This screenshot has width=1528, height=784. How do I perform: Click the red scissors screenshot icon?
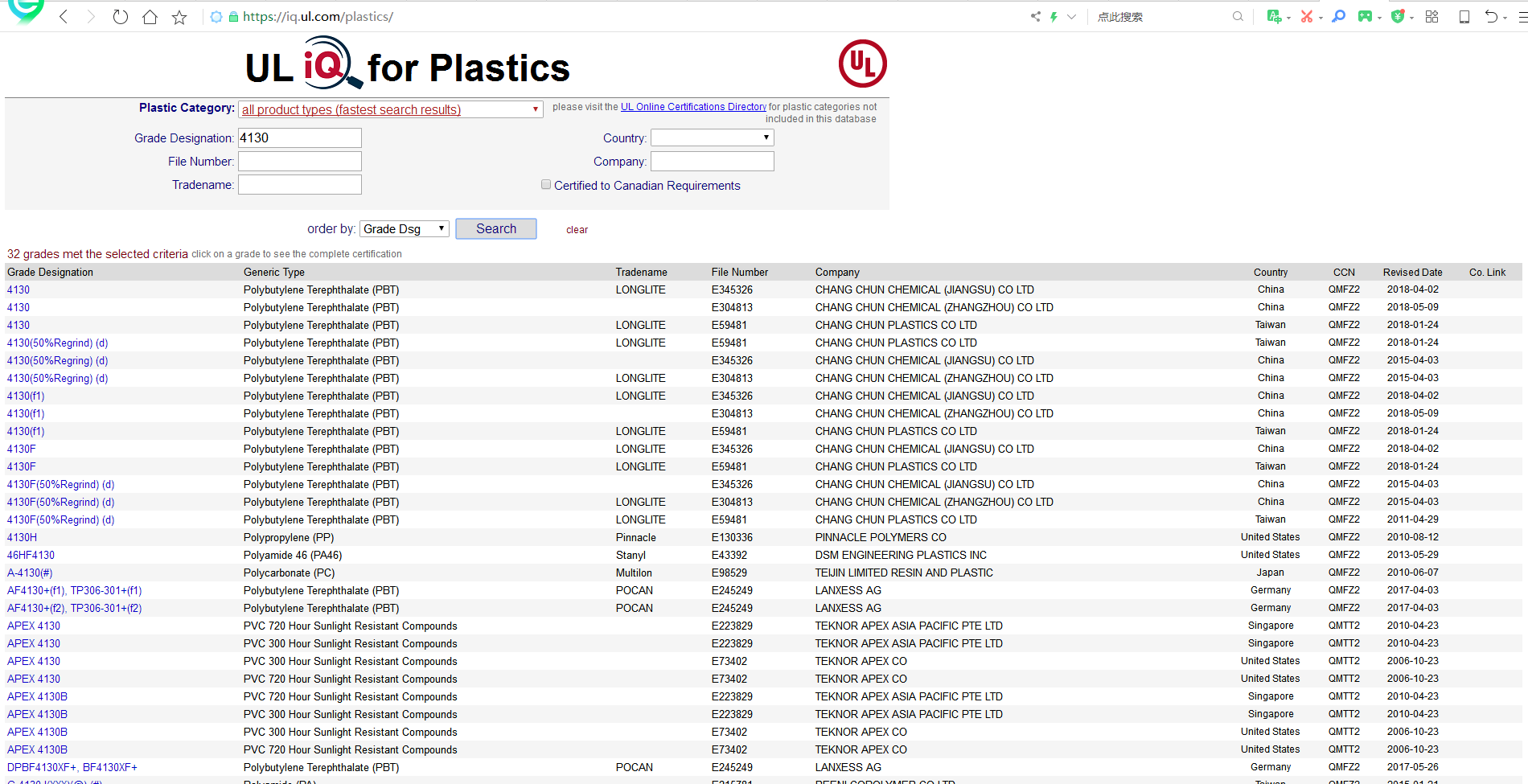[x=1306, y=16]
